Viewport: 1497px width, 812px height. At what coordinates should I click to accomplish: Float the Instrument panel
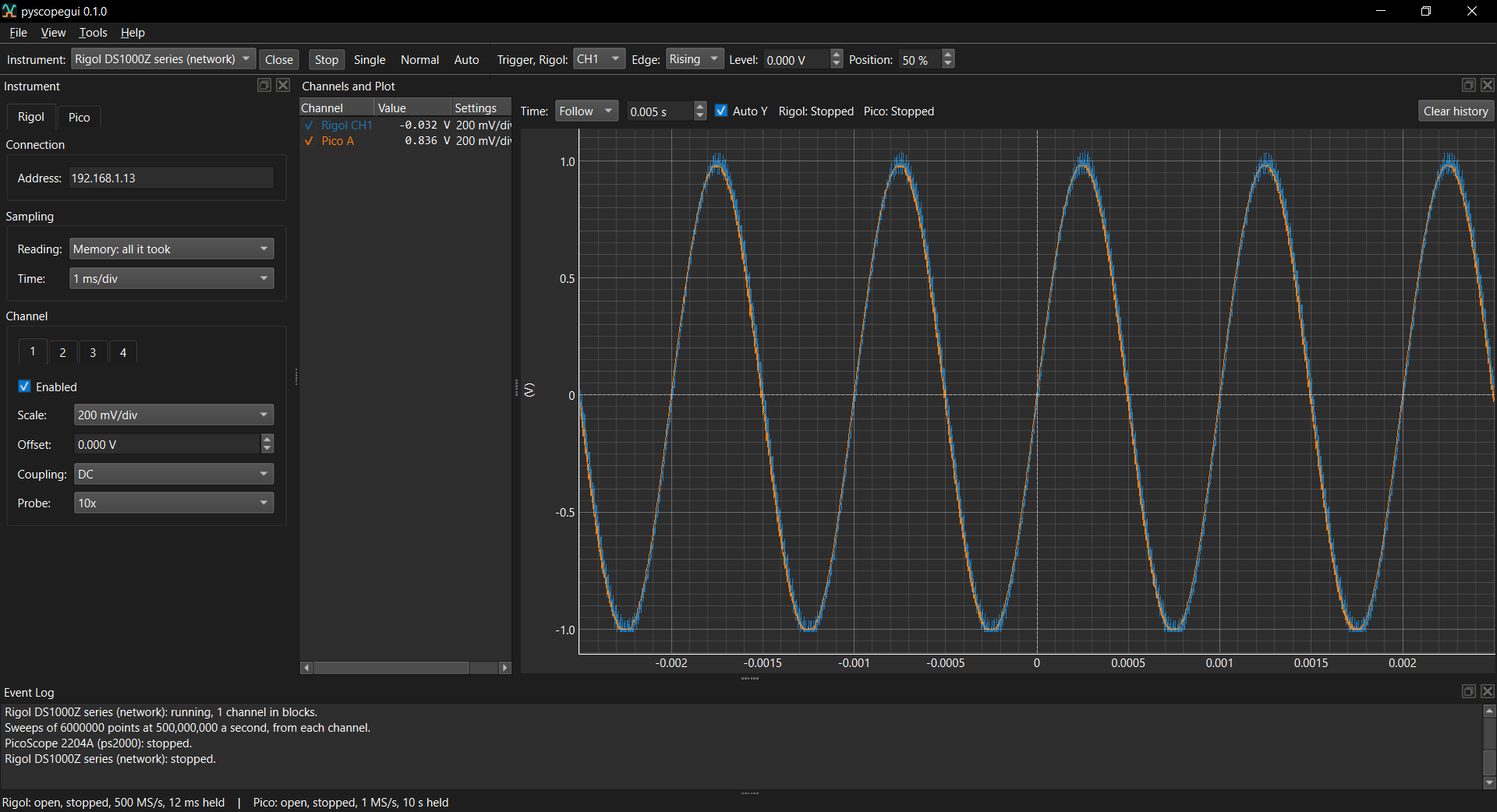264,86
